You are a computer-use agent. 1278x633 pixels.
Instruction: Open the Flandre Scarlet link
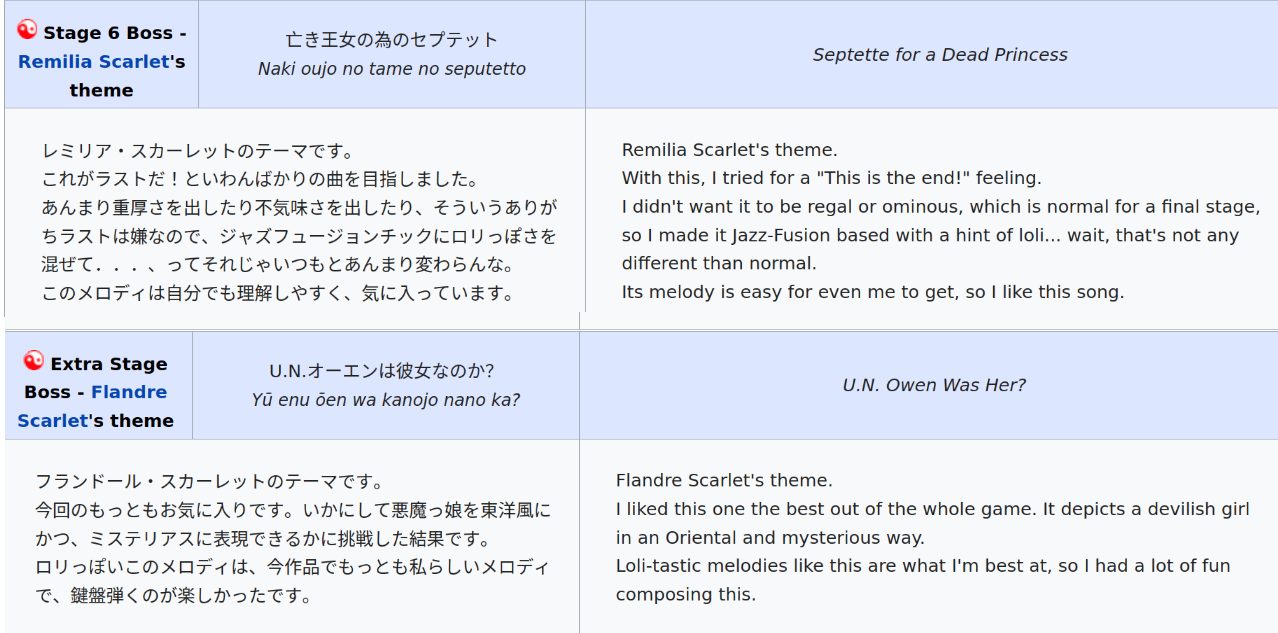pyautogui.click(x=92, y=406)
